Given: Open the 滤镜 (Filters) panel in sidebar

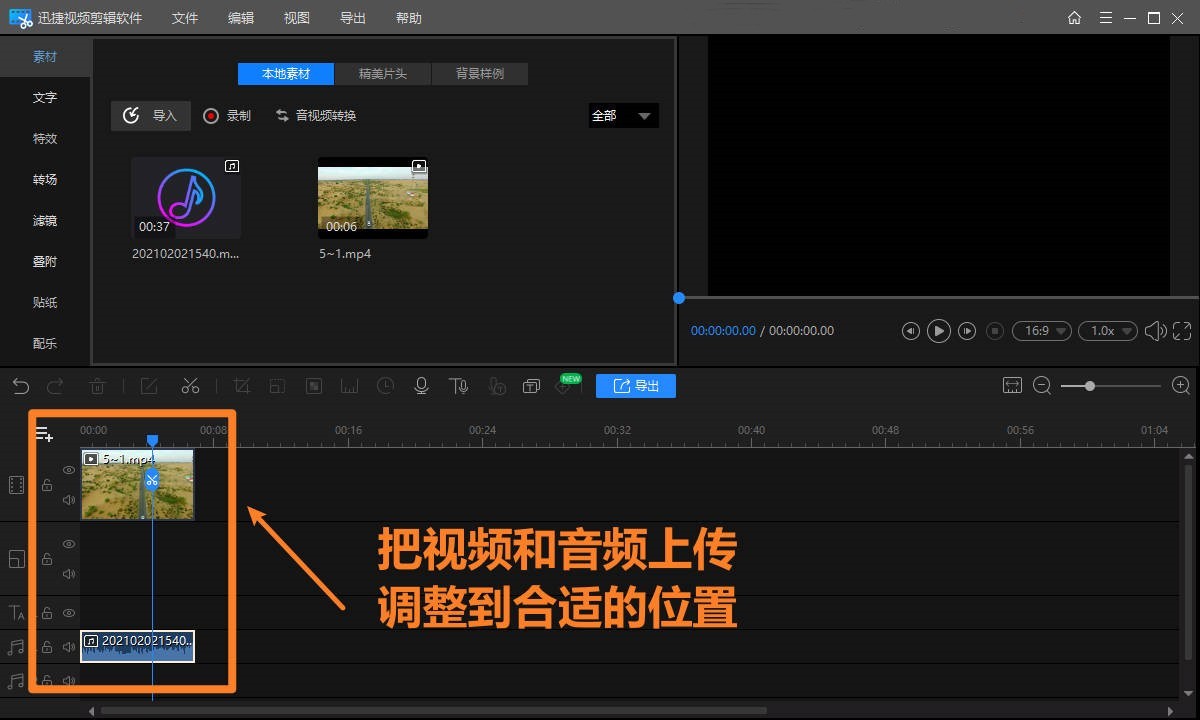Looking at the screenshot, I should [x=44, y=220].
